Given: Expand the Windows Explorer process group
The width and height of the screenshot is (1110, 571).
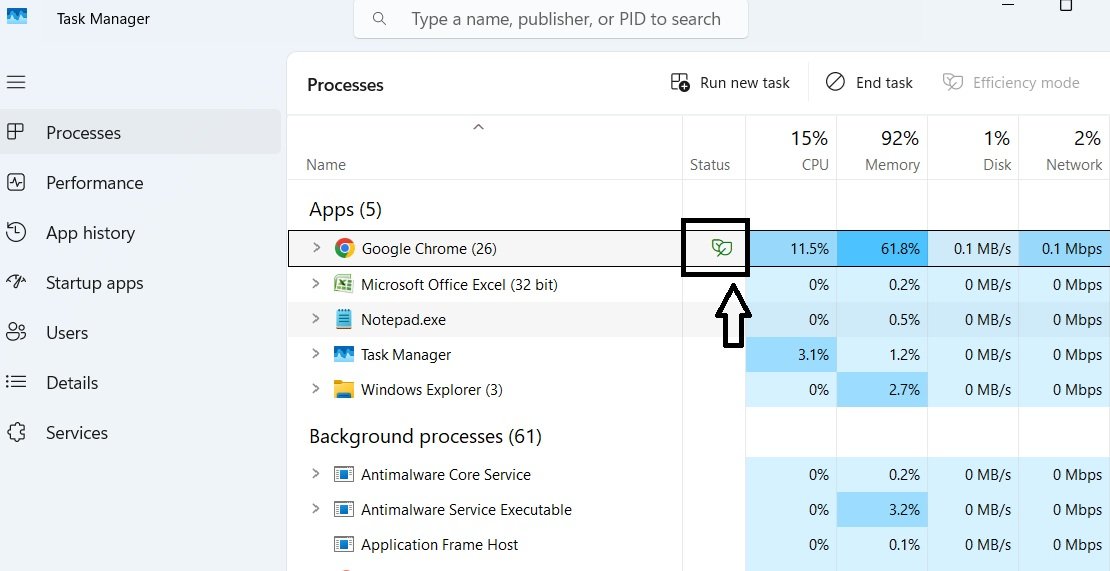Looking at the screenshot, I should (316, 388).
